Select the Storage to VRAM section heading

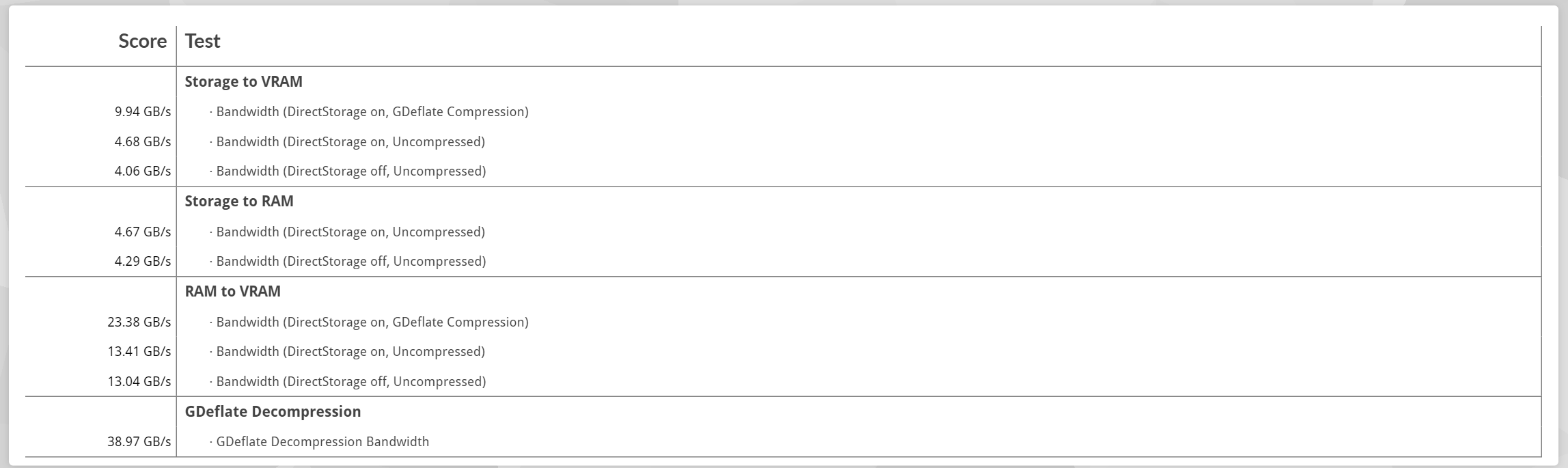click(x=243, y=81)
